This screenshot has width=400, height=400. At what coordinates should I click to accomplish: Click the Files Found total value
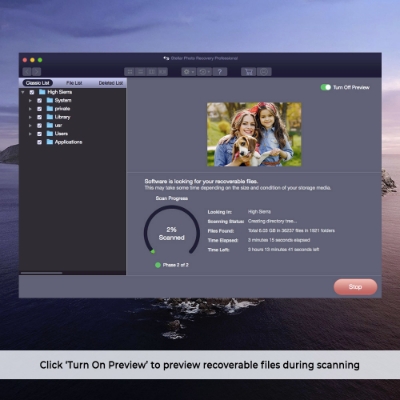[291, 230]
